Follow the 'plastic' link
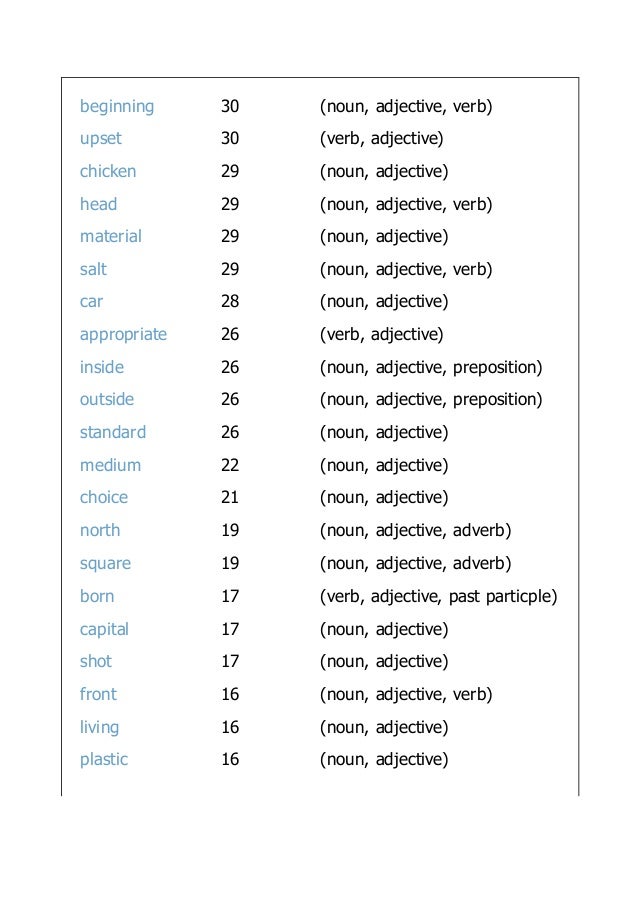 (104, 760)
